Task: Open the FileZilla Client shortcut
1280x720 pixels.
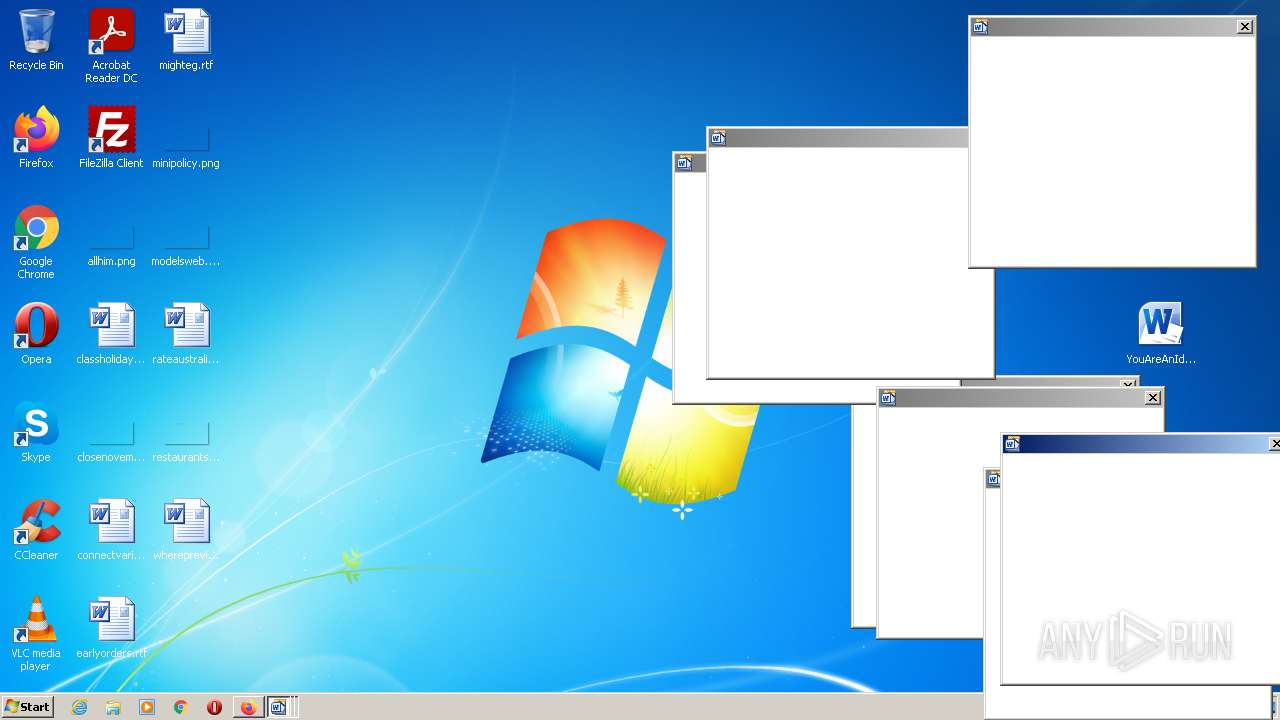Action: click(111, 138)
